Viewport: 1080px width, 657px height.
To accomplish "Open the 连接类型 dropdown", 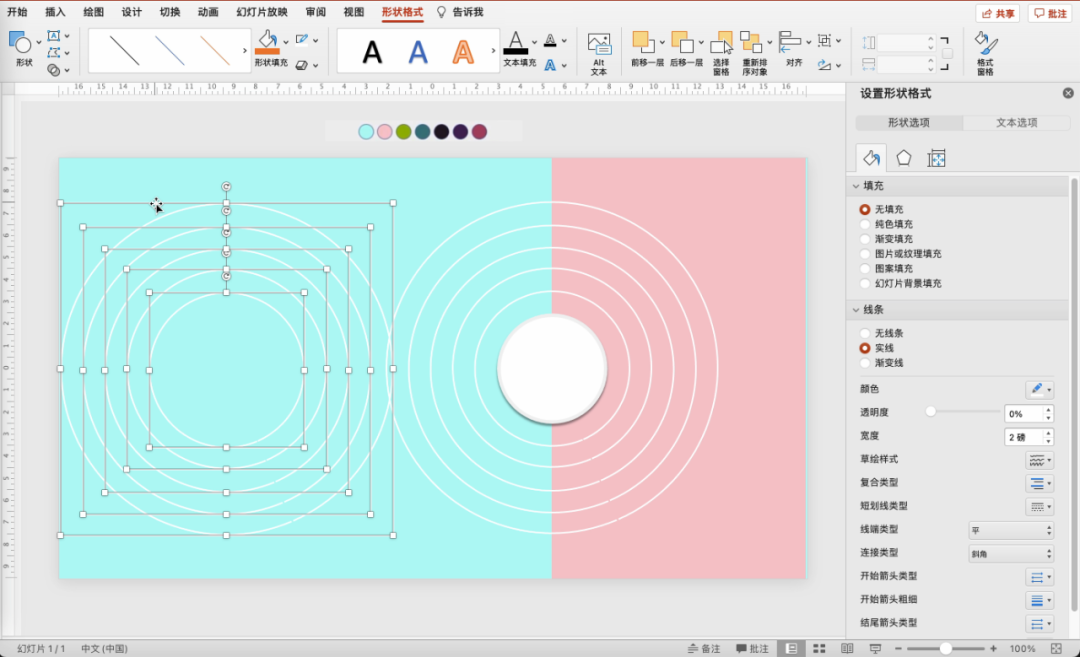I will (x=1011, y=553).
